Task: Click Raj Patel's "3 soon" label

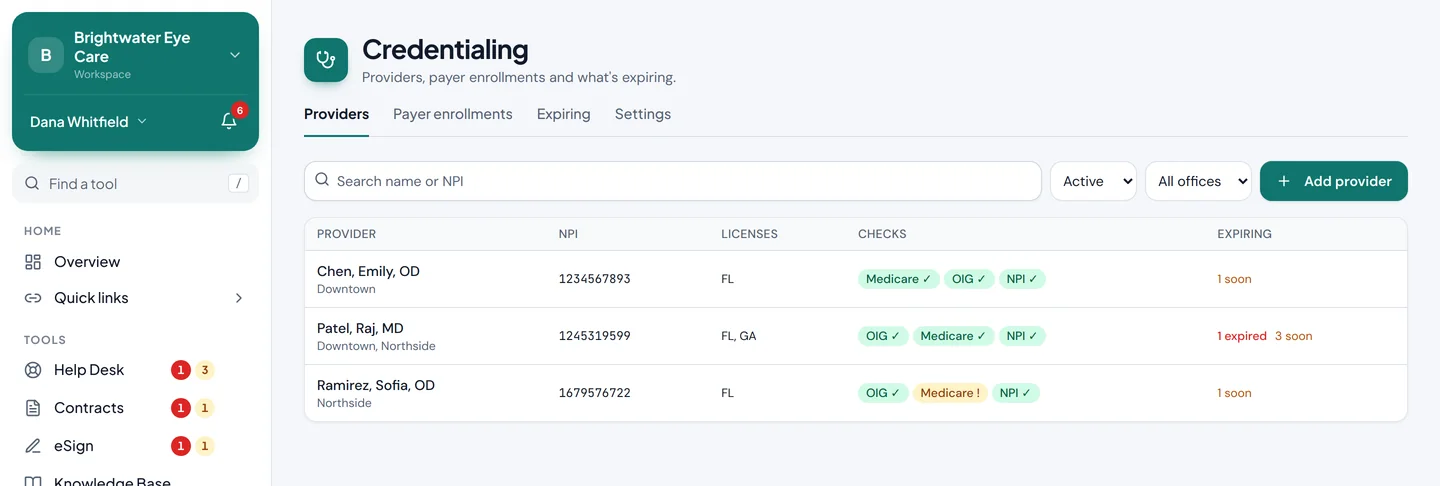Action: click(1293, 336)
